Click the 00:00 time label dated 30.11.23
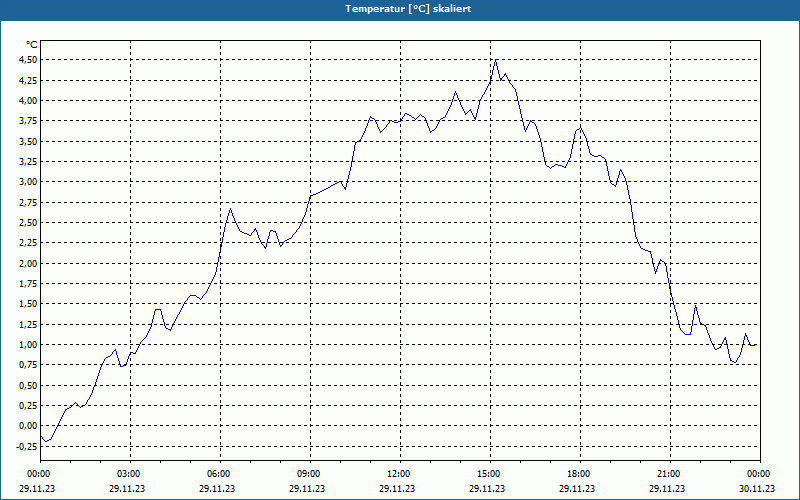This screenshot has width=800, height=500. click(758, 474)
